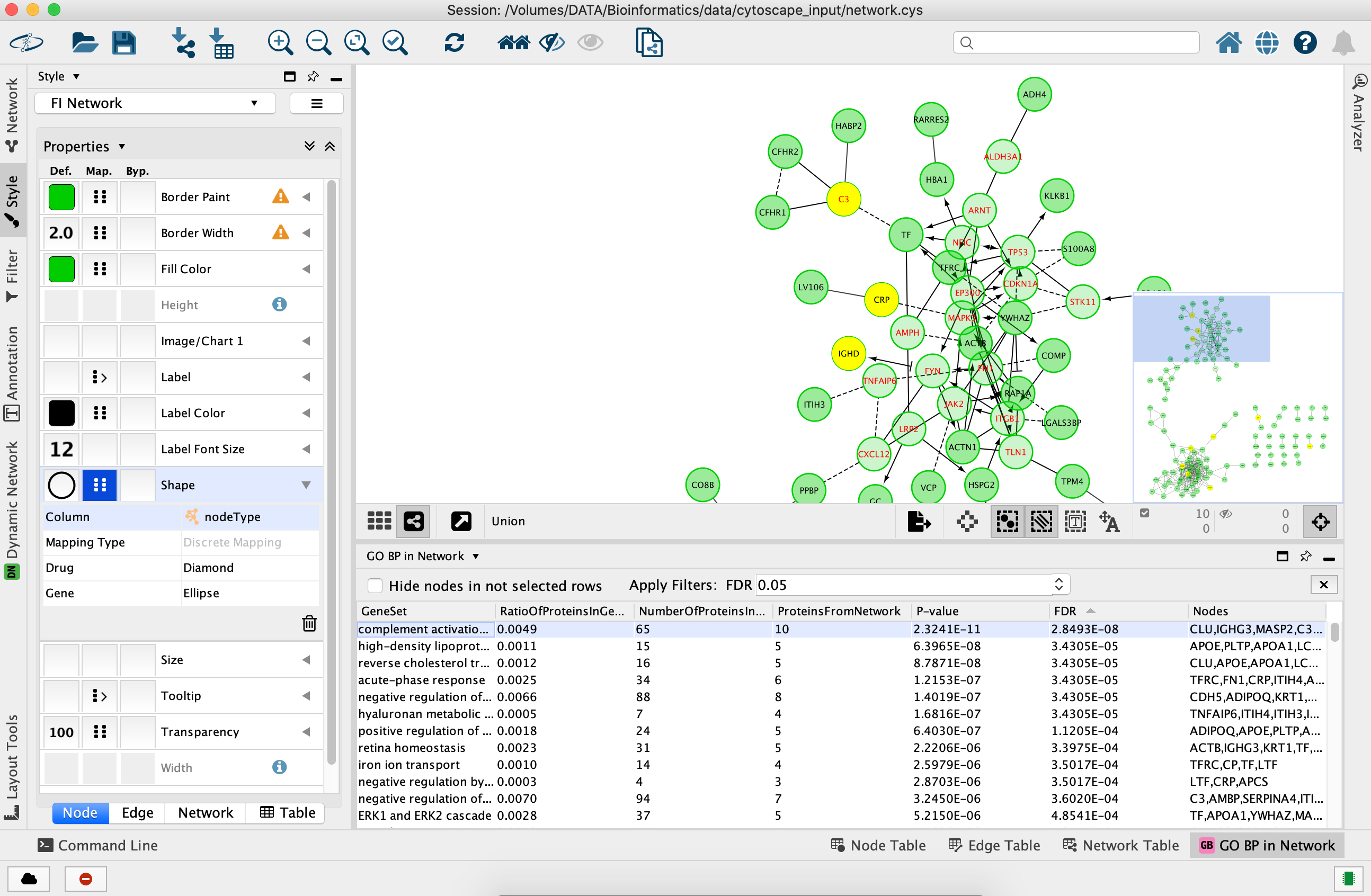Switch to the Network style tab
The height and width of the screenshot is (896, 1371).
point(205,812)
